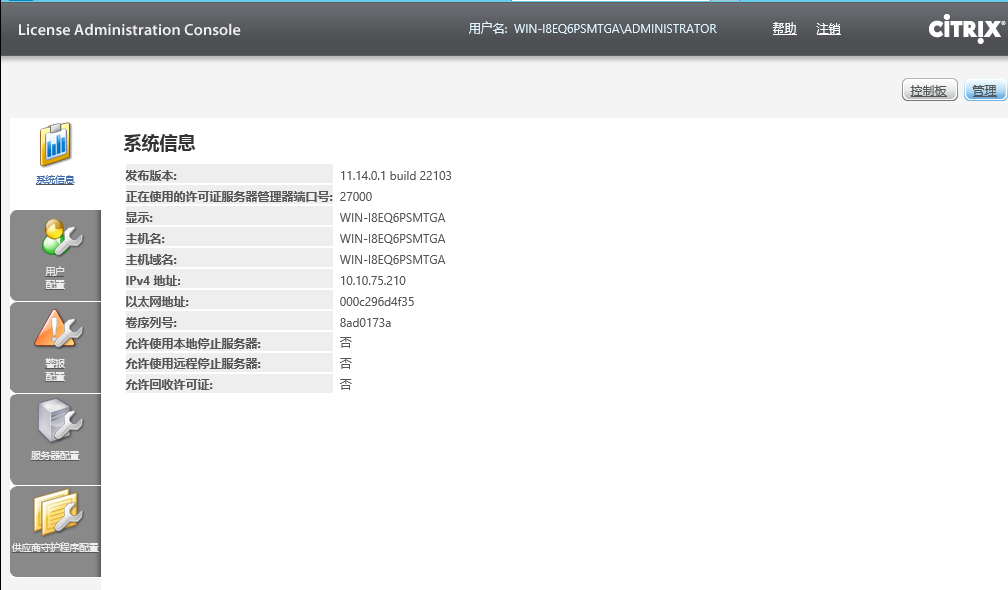Select the Ethernet address 000c296d4f35
Viewport: 1008px width, 590px height.
[377, 301]
